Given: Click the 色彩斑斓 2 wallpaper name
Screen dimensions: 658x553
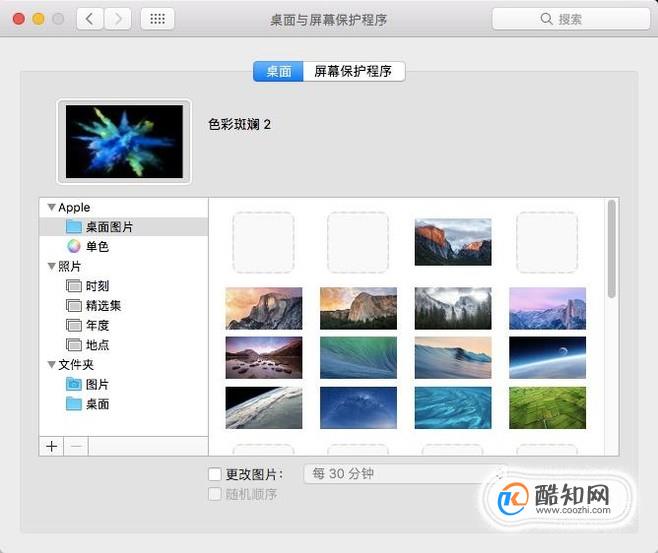Looking at the screenshot, I should [x=240, y=124].
